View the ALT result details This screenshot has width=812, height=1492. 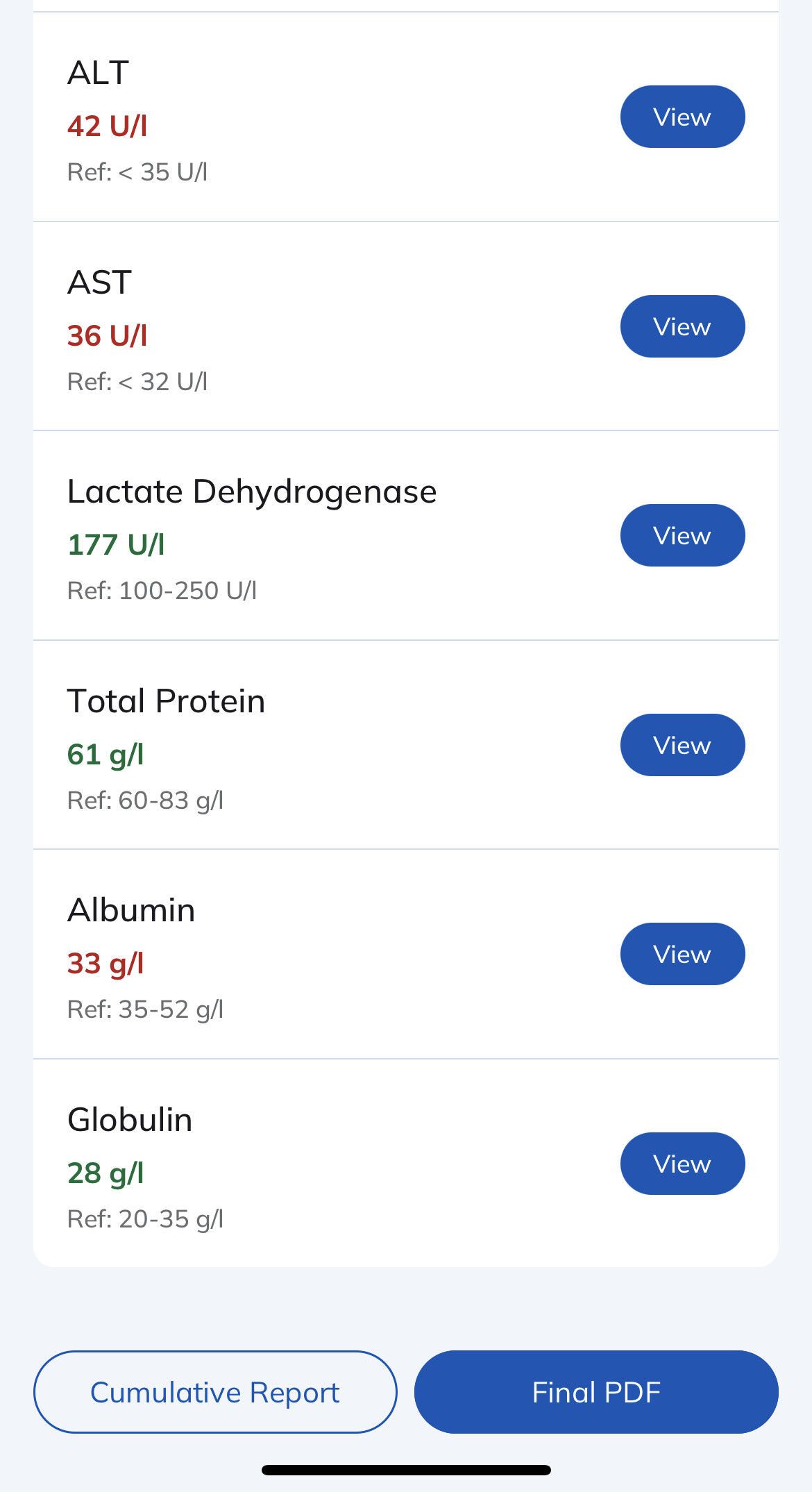682,117
